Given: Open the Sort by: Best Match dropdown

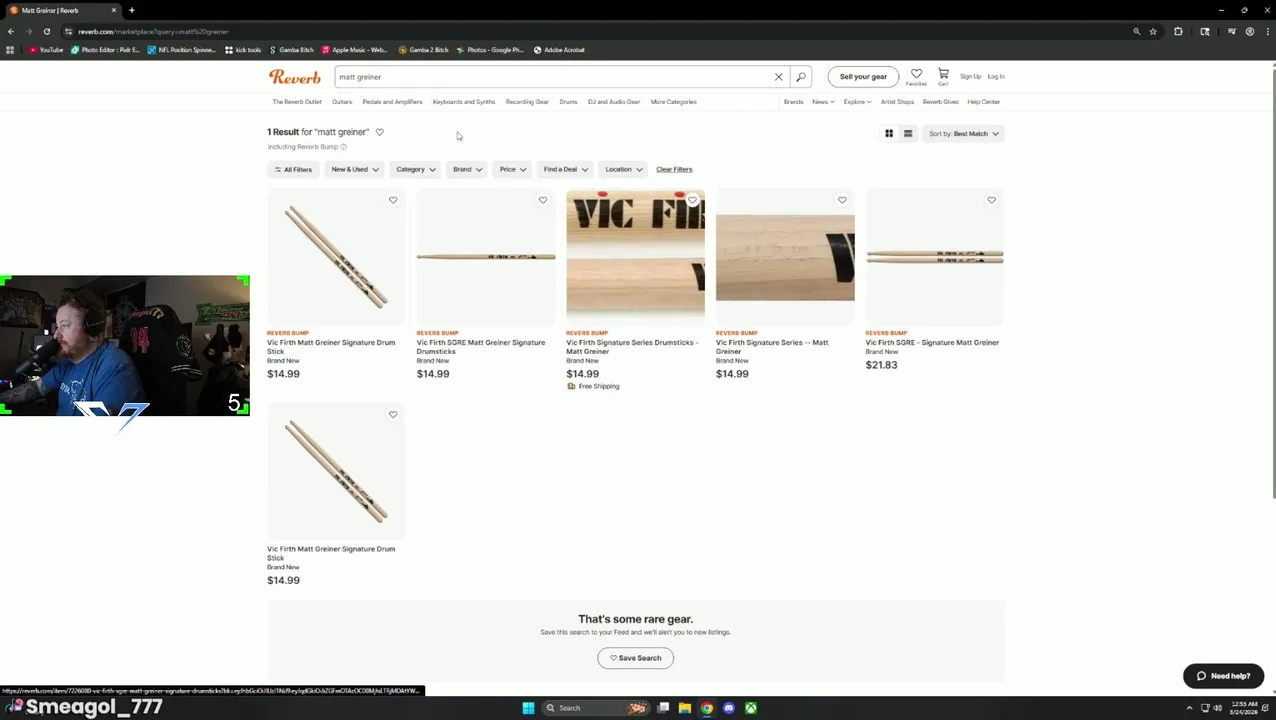Looking at the screenshot, I should [964, 133].
